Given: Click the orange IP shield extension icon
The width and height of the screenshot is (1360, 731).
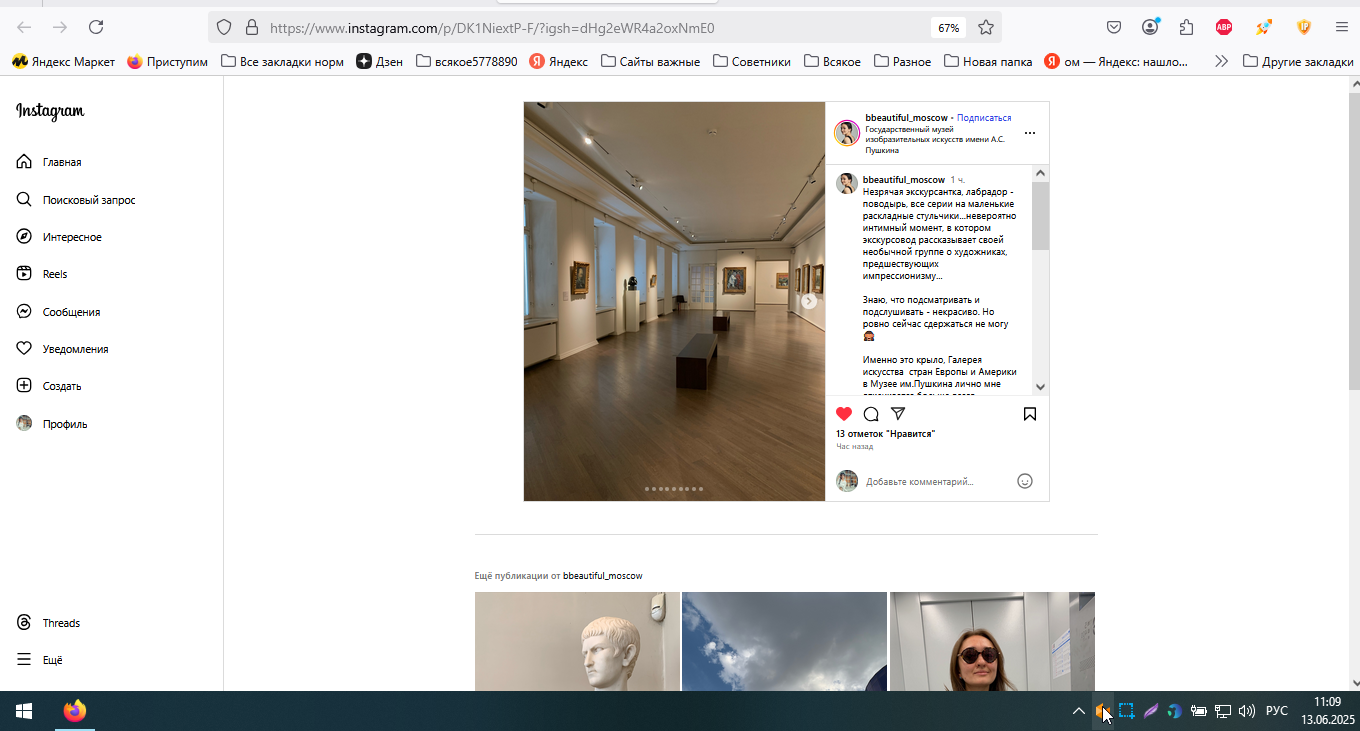Looking at the screenshot, I should coord(1304,27).
